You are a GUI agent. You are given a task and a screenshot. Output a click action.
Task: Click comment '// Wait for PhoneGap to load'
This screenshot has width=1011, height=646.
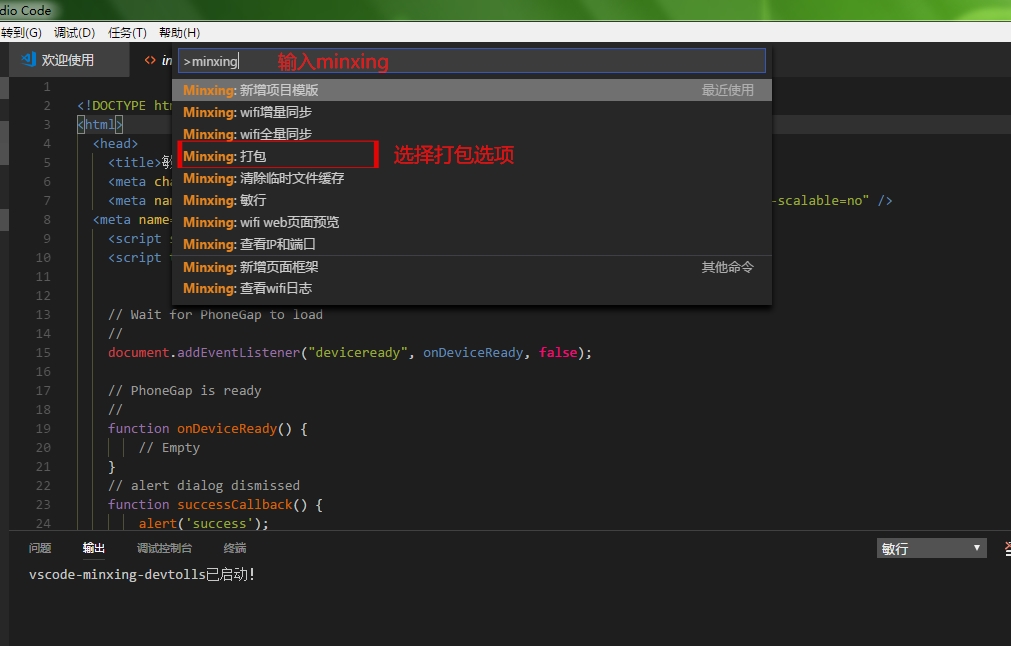[215, 315]
